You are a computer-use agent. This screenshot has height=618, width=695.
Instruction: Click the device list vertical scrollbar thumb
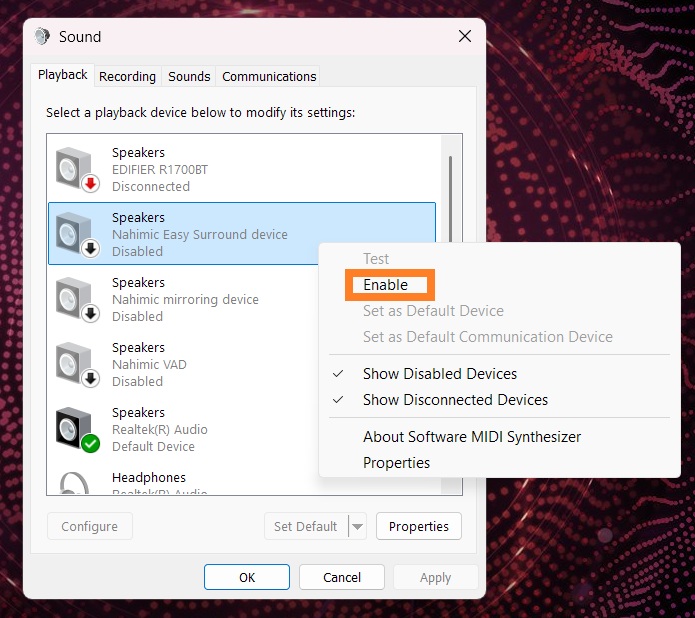click(450, 199)
